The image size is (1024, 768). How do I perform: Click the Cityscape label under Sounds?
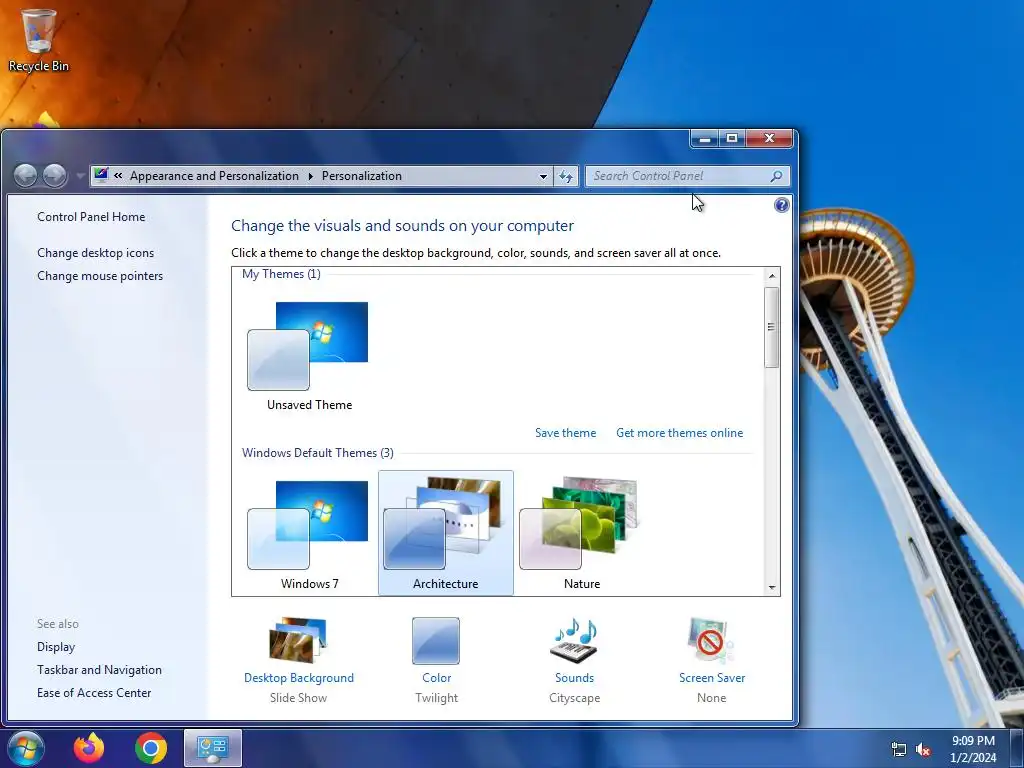point(574,697)
